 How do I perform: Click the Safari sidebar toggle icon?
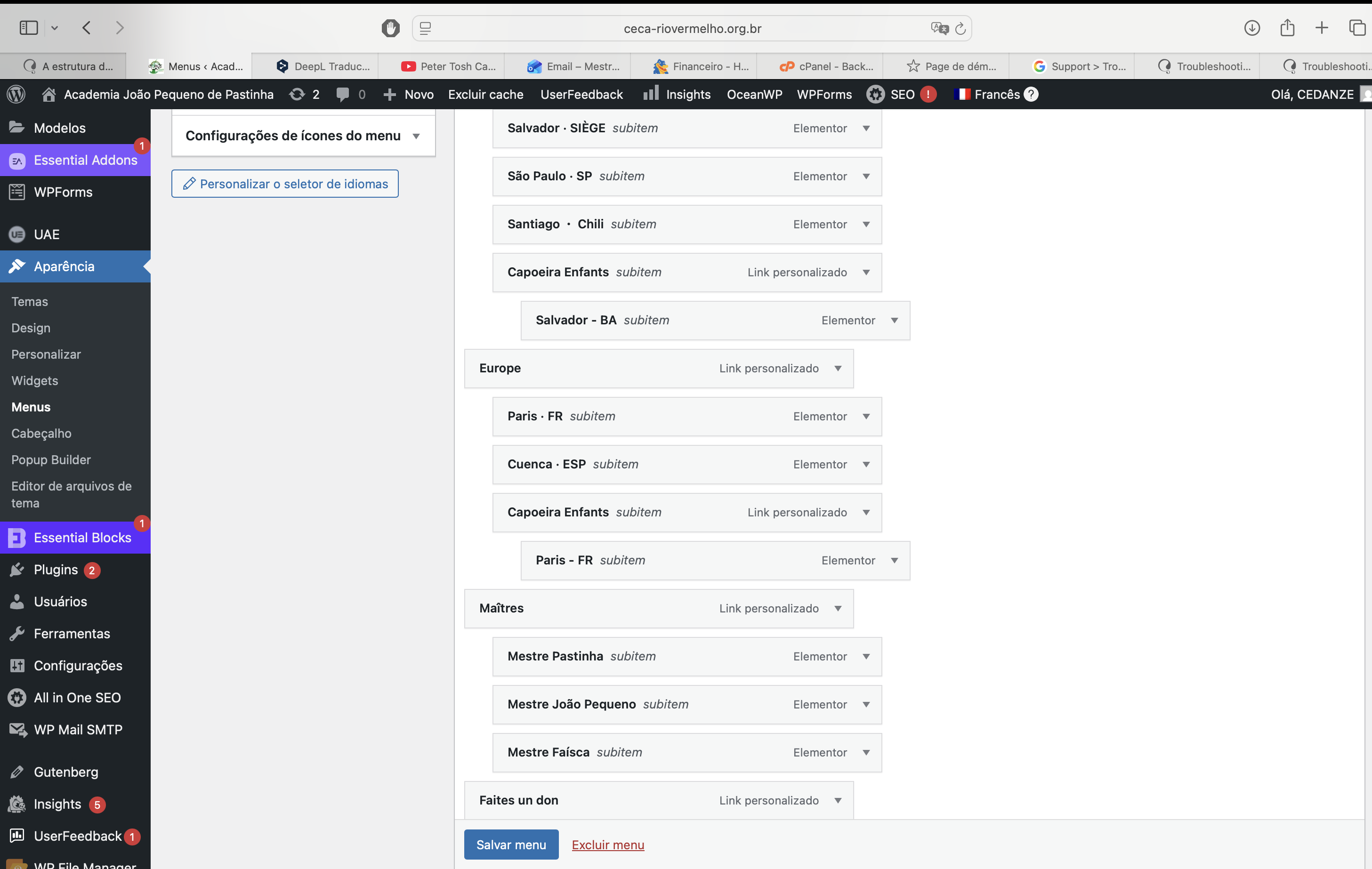coord(29,28)
